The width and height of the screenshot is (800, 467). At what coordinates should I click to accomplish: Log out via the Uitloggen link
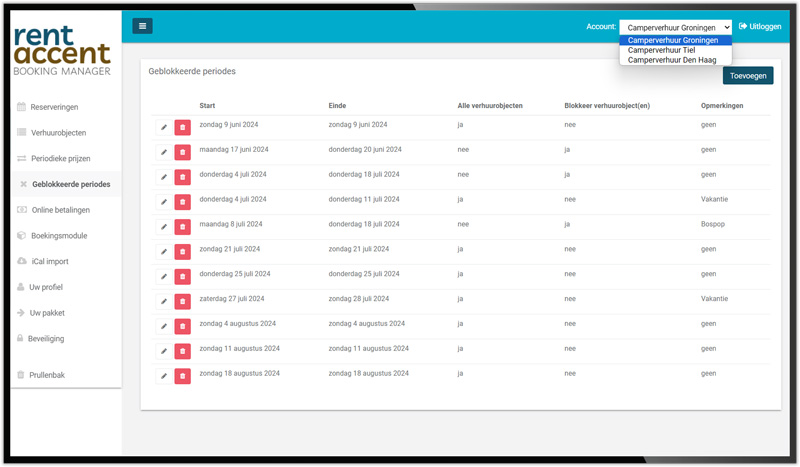coord(760,27)
